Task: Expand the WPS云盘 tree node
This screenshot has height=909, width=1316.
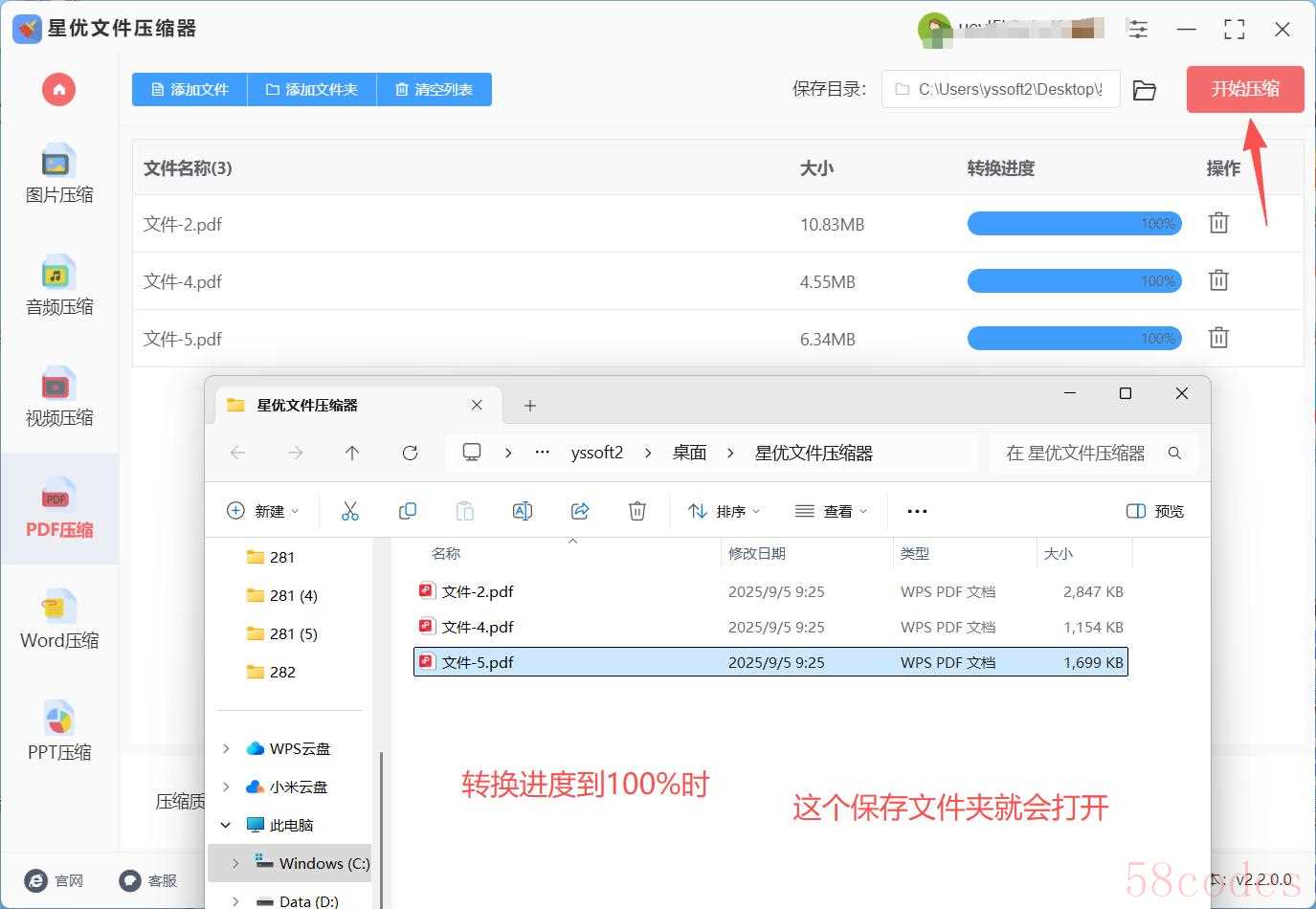Action: tap(226, 748)
